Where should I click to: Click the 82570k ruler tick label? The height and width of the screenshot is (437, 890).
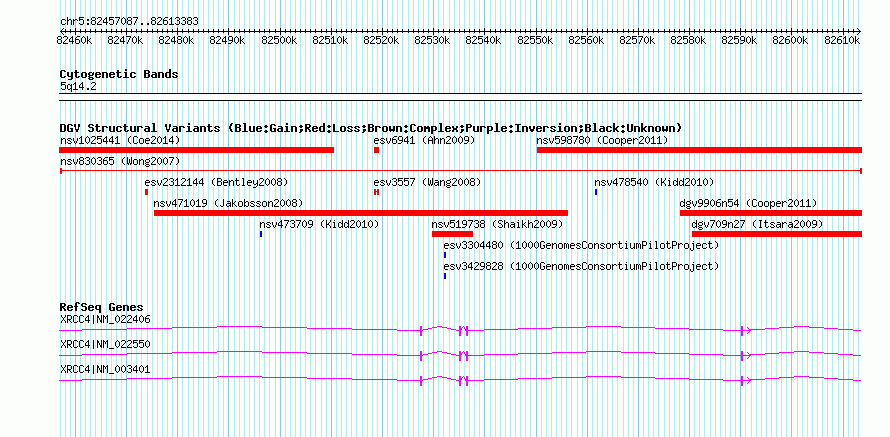[637, 40]
